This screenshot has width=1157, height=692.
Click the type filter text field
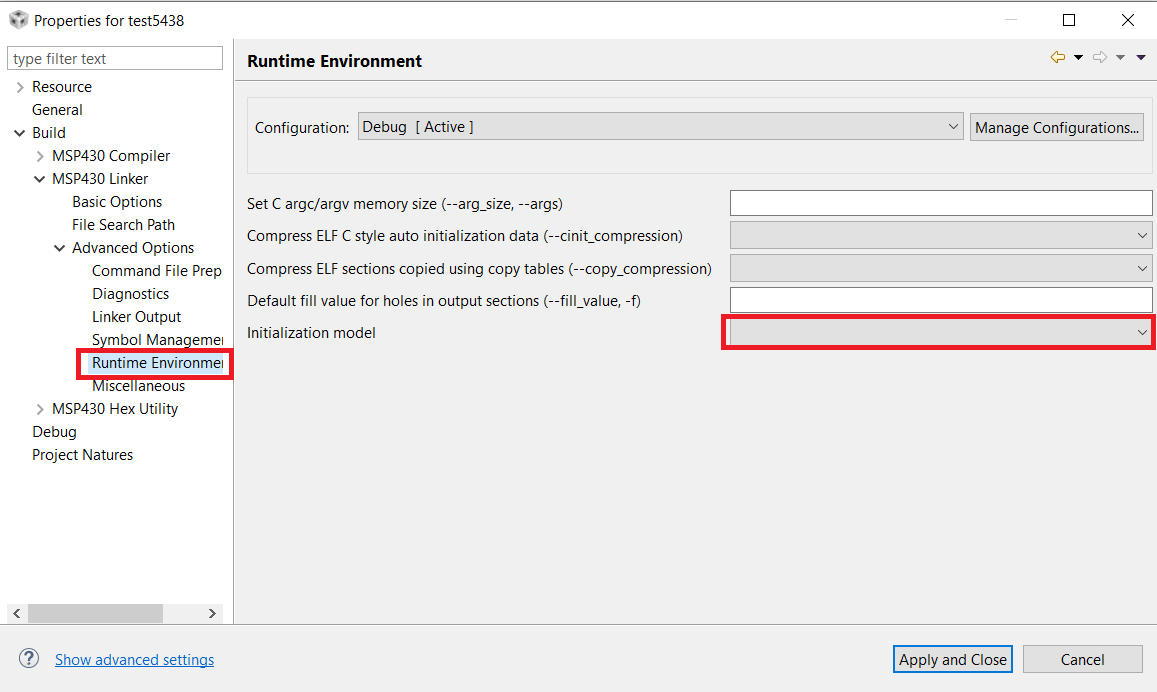(115, 59)
